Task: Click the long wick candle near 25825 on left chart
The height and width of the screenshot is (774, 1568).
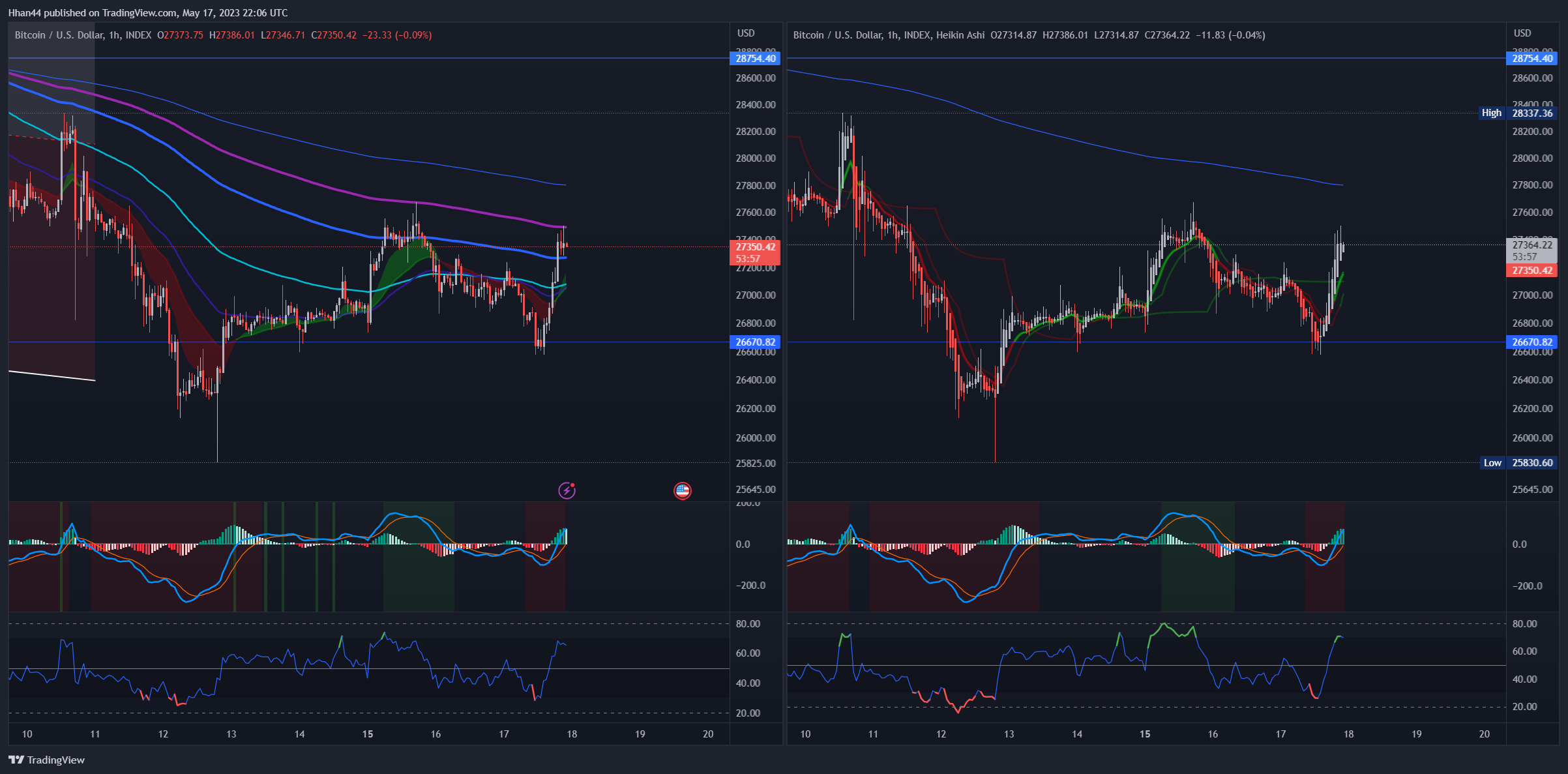Action: 217,415
